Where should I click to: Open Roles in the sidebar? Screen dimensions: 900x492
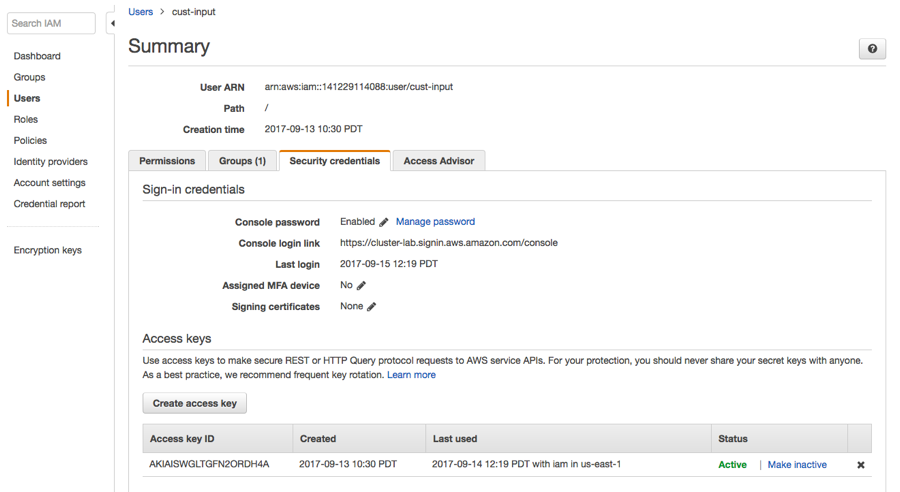(26, 119)
